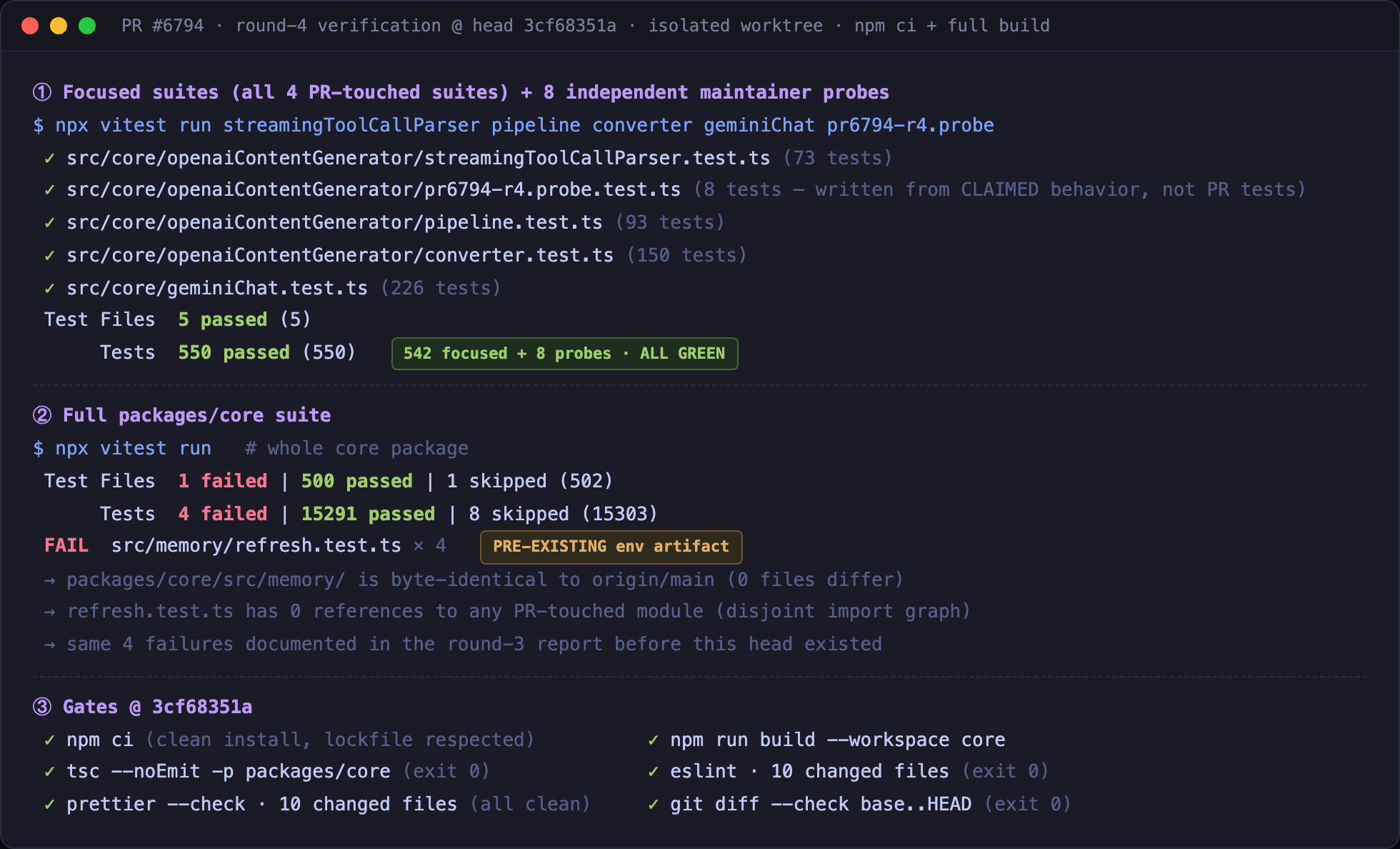Click the circled number 3 section marker

click(42, 707)
